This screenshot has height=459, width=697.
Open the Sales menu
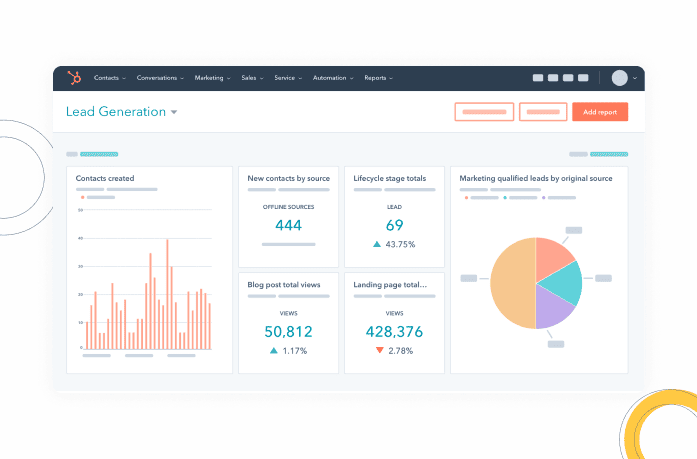click(252, 78)
